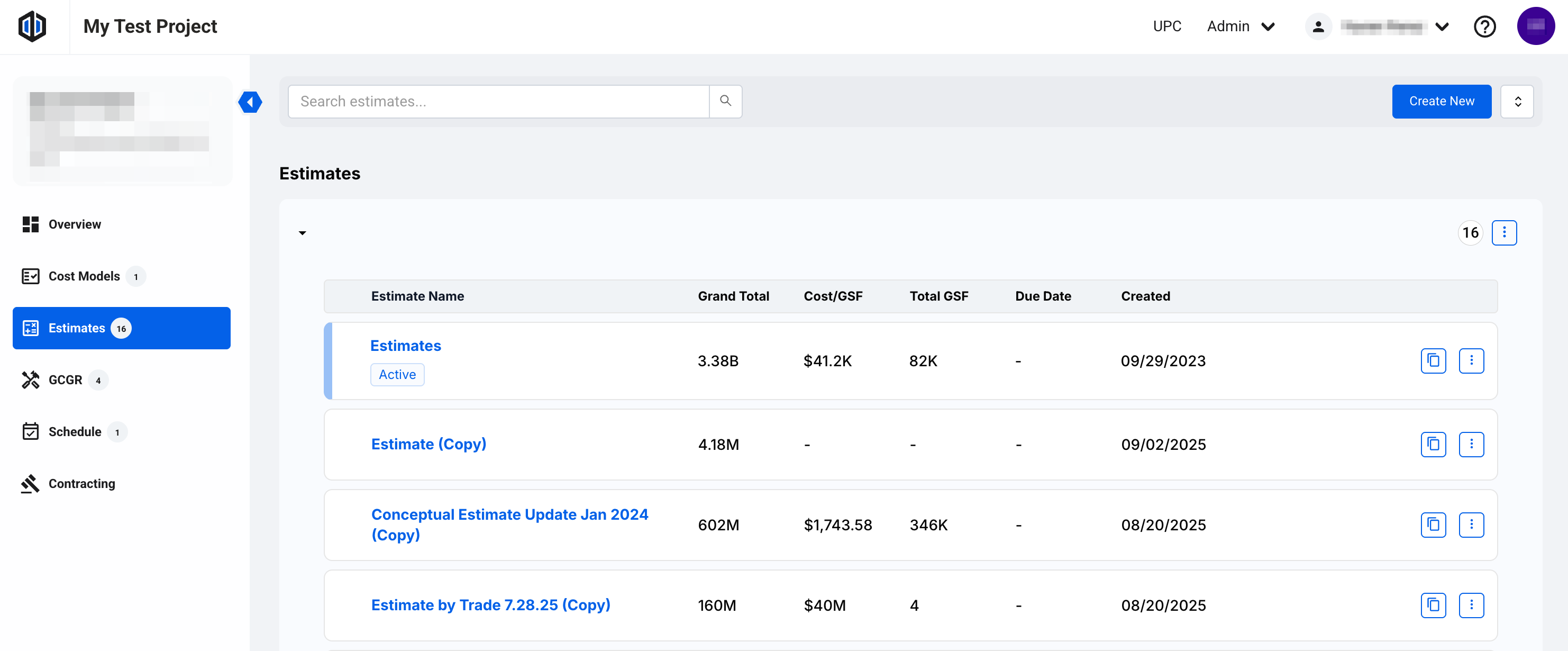Screen dimensions: 1568x651
Task: Duplicate the Estimate (Copy) row
Action: [1433, 445]
